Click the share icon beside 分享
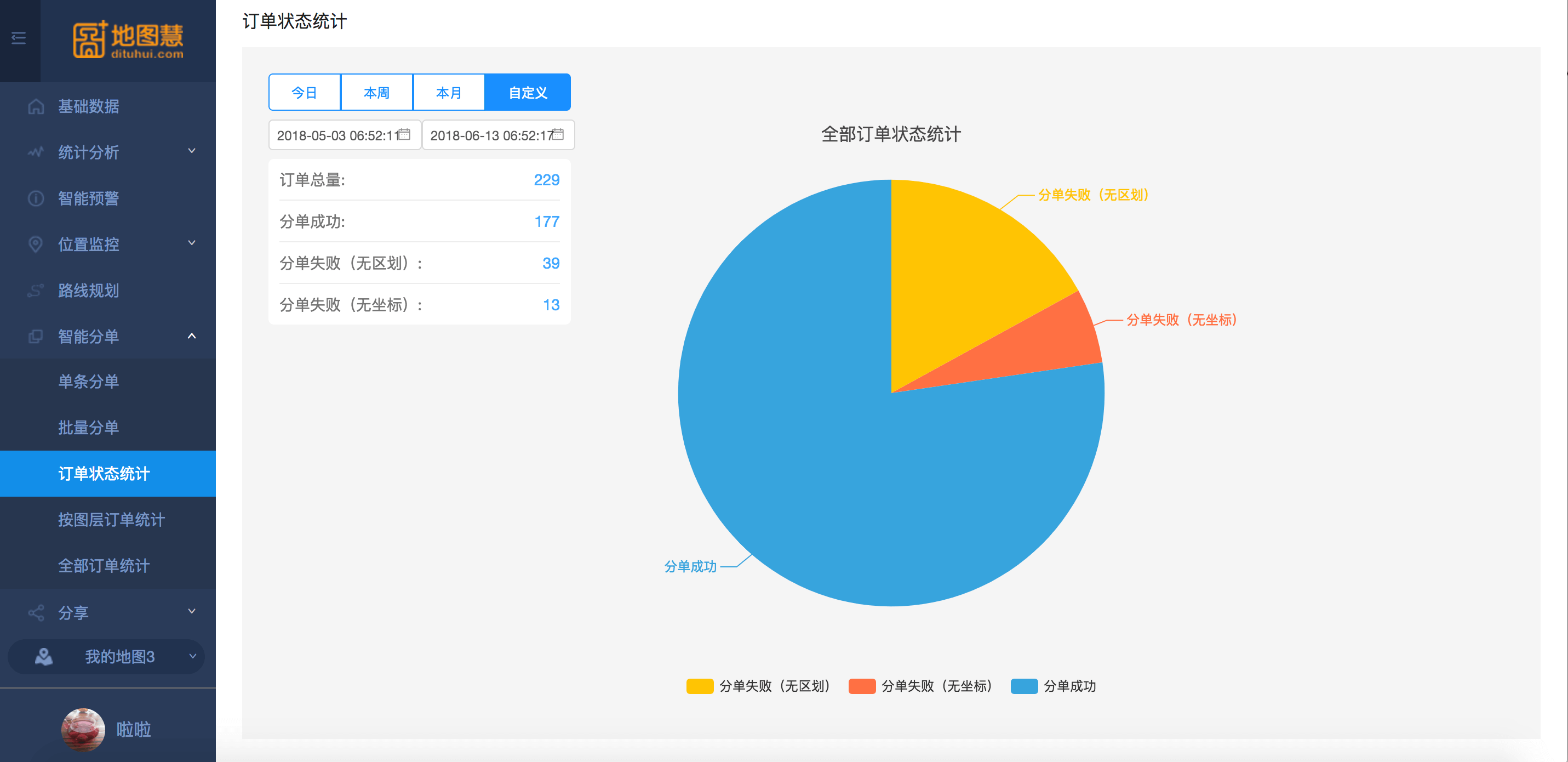This screenshot has height=762, width=1568. point(36,613)
